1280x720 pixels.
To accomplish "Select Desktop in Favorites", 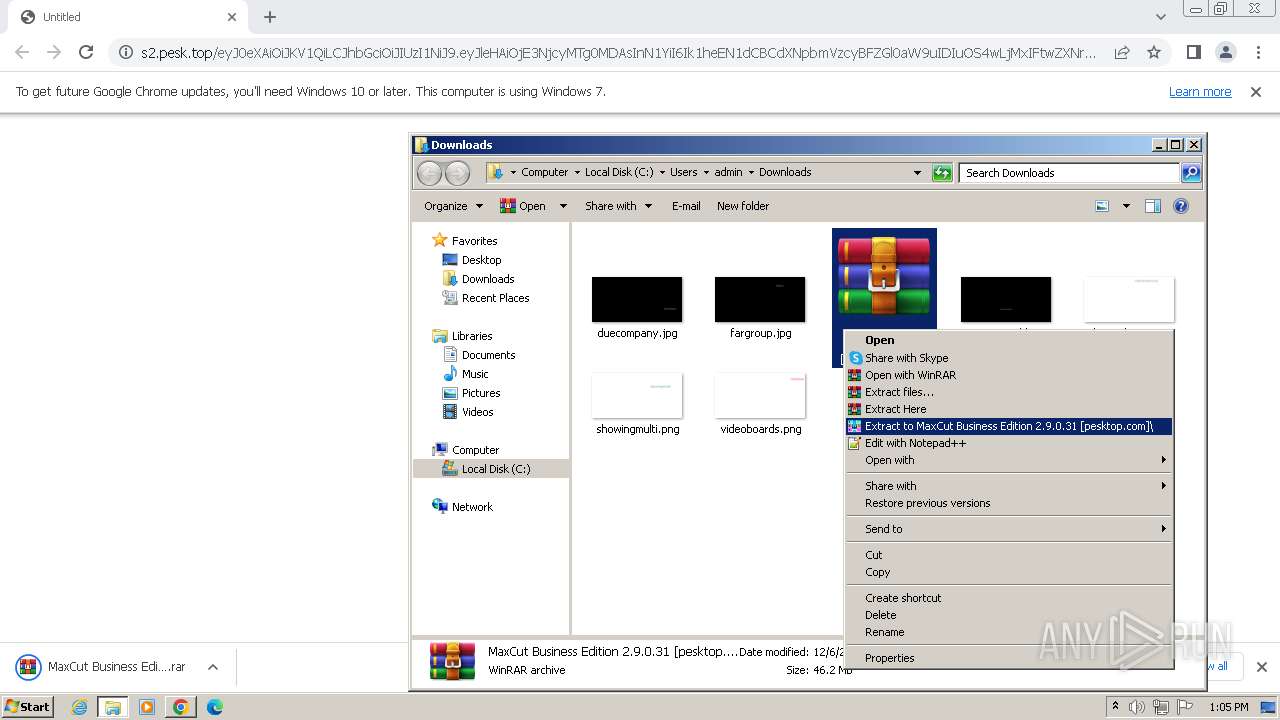I will click(x=481, y=260).
